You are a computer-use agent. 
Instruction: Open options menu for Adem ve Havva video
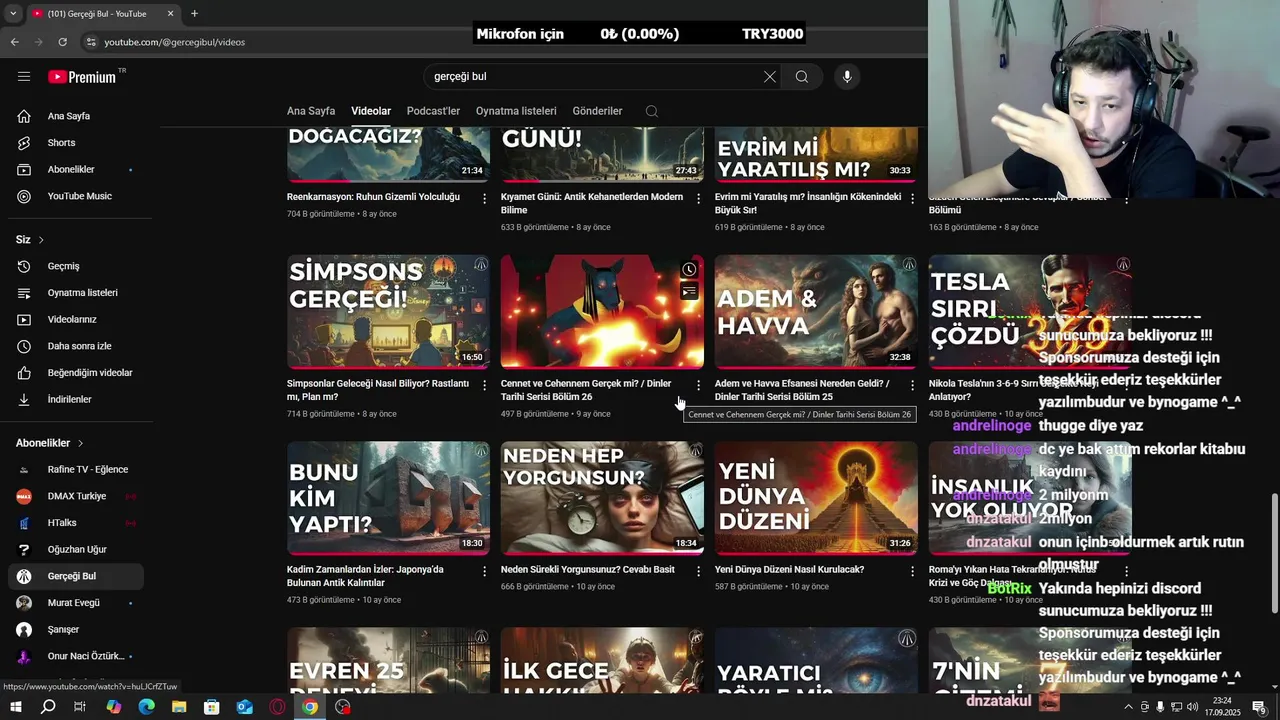pyautogui.click(x=912, y=385)
